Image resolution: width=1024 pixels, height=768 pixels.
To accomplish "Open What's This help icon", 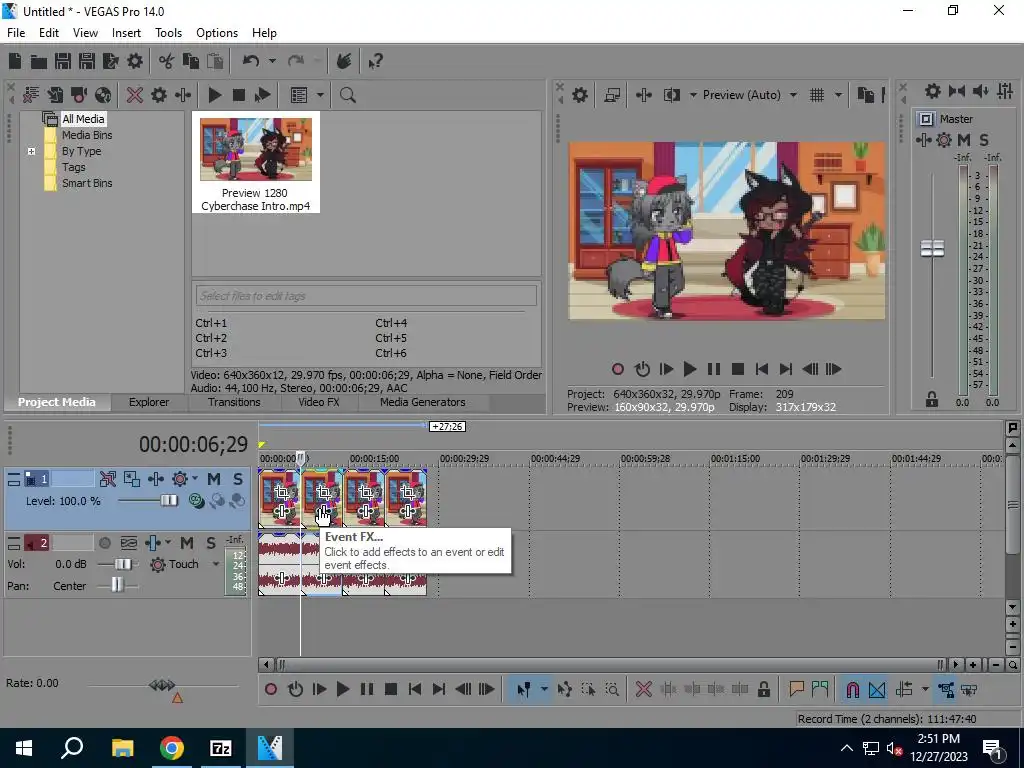I will coord(376,61).
